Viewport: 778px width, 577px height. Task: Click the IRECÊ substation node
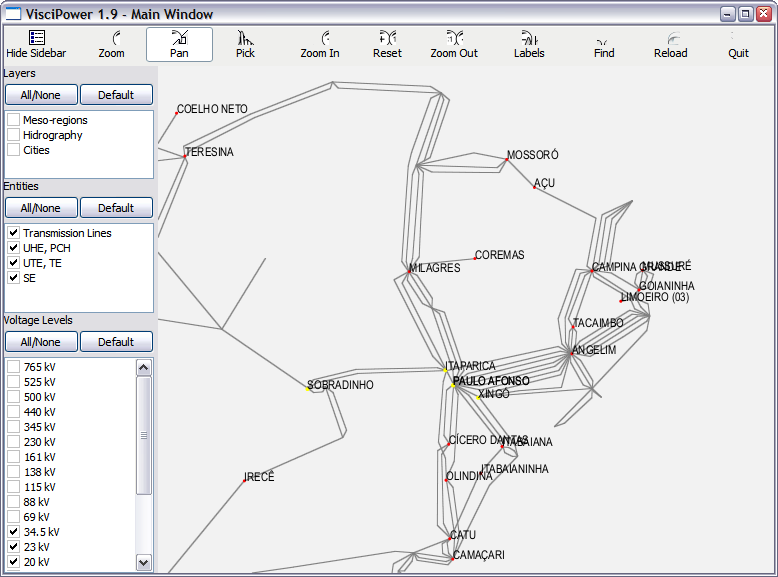(x=244, y=480)
